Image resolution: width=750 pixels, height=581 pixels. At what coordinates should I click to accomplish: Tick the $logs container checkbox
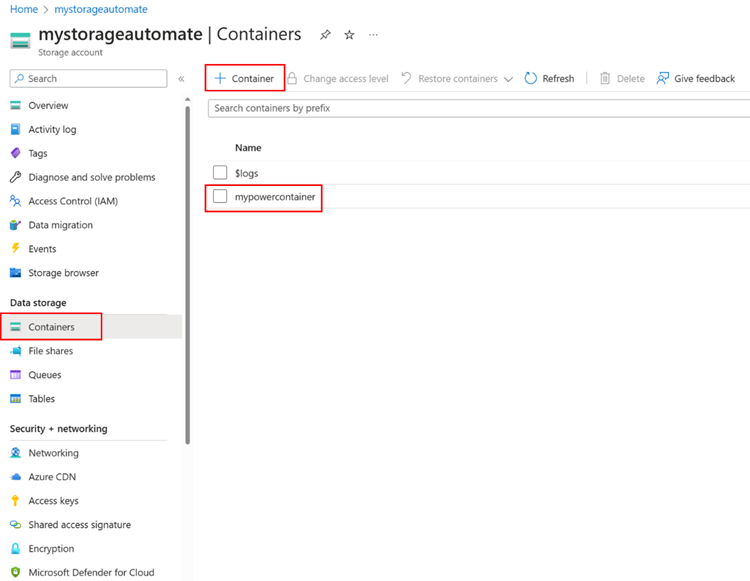pyautogui.click(x=220, y=172)
